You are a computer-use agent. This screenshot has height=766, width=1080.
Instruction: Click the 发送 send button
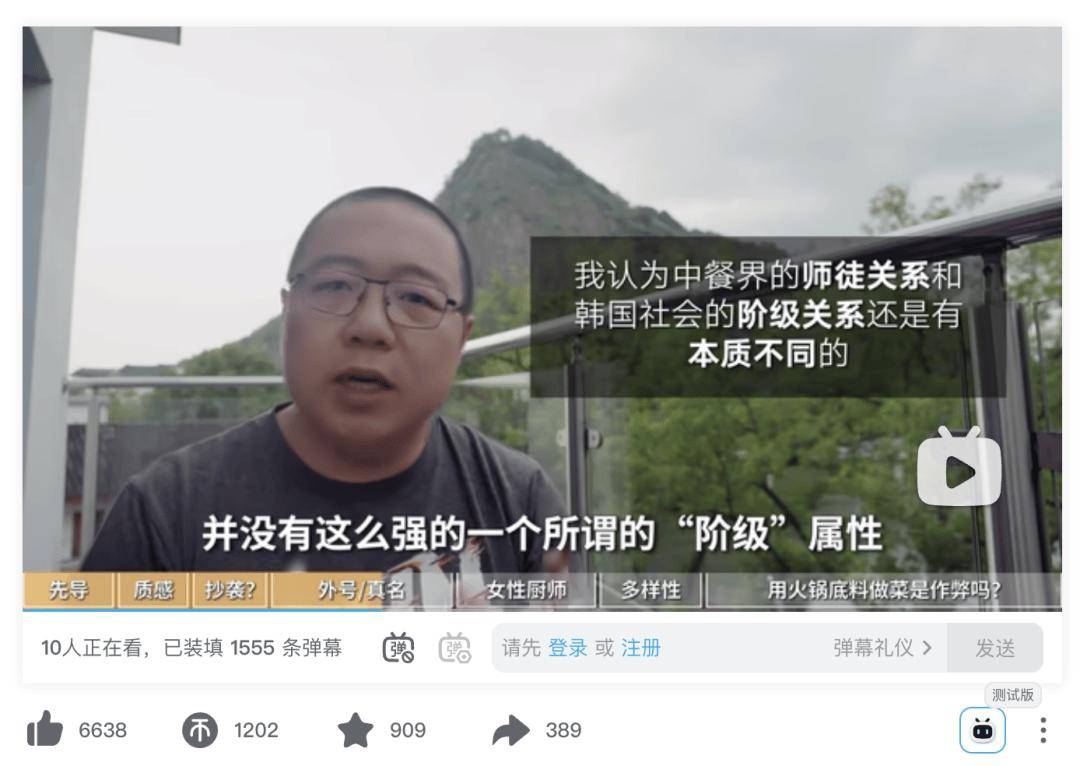(995, 648)
